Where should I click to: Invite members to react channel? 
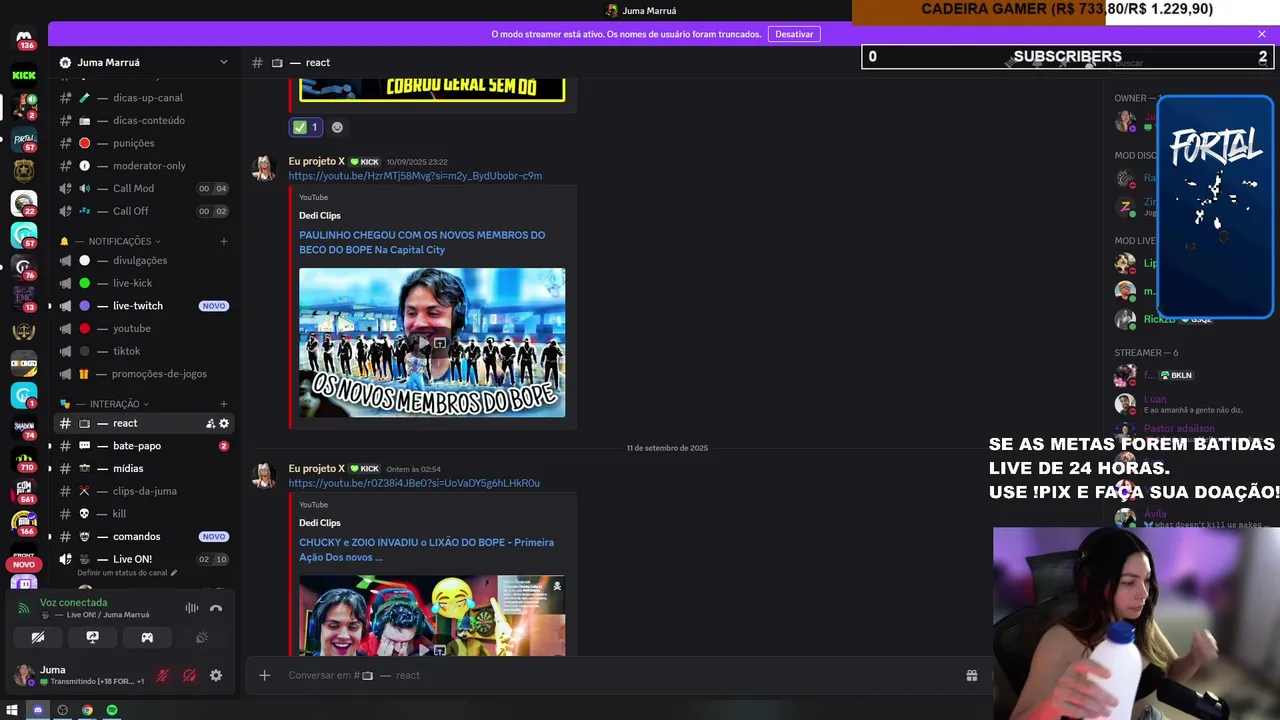tap(210, 424)
